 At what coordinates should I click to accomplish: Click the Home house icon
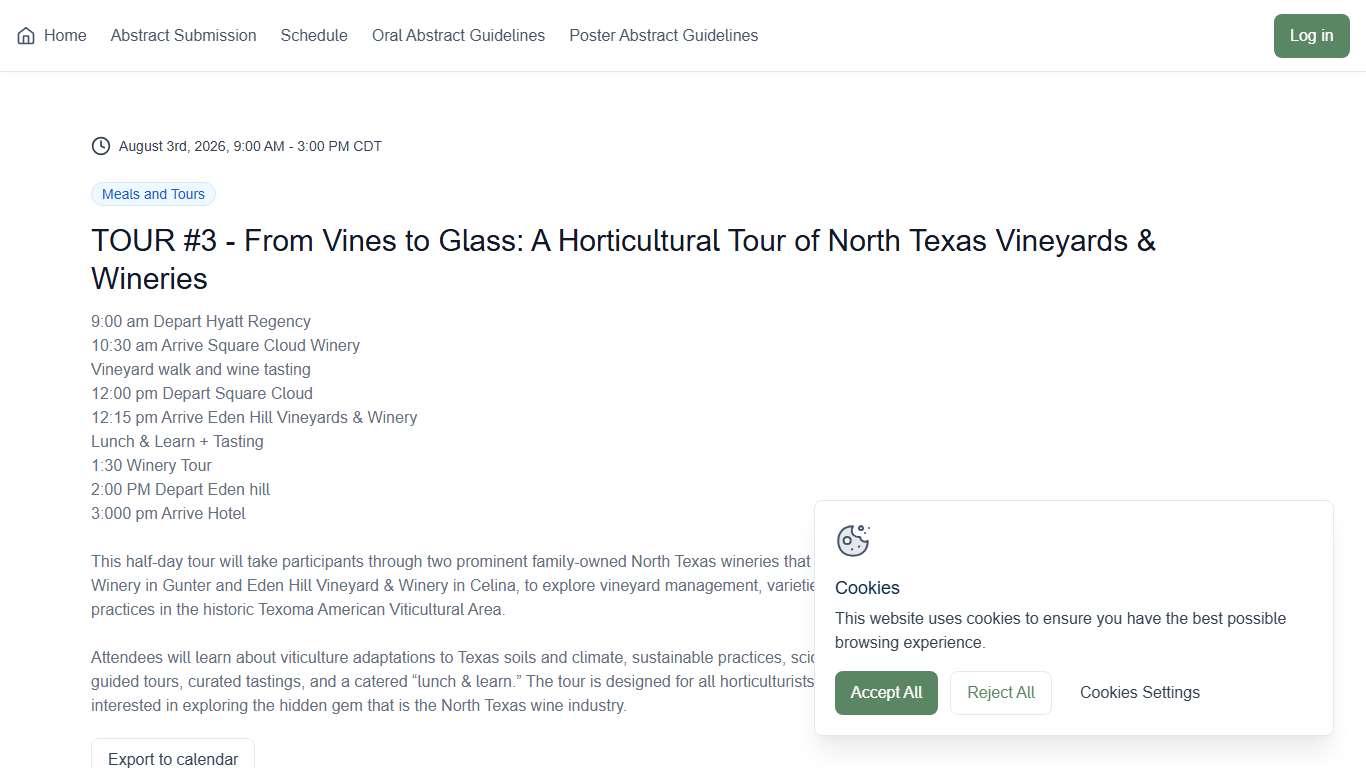coord(26,36)
